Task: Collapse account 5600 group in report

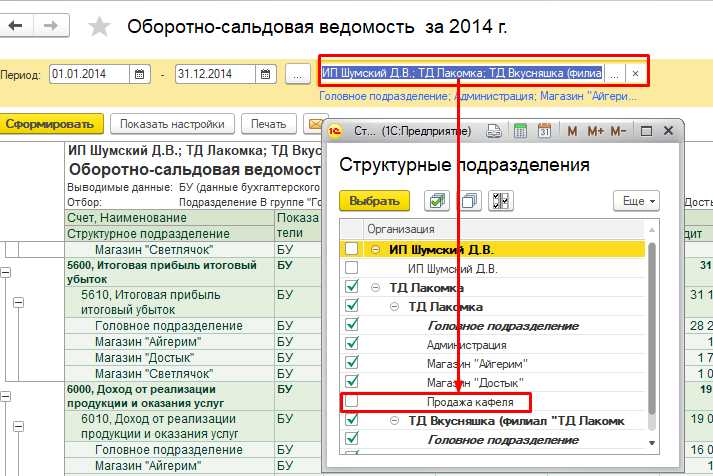Action: pyautogui.click(x=5, y=272)
